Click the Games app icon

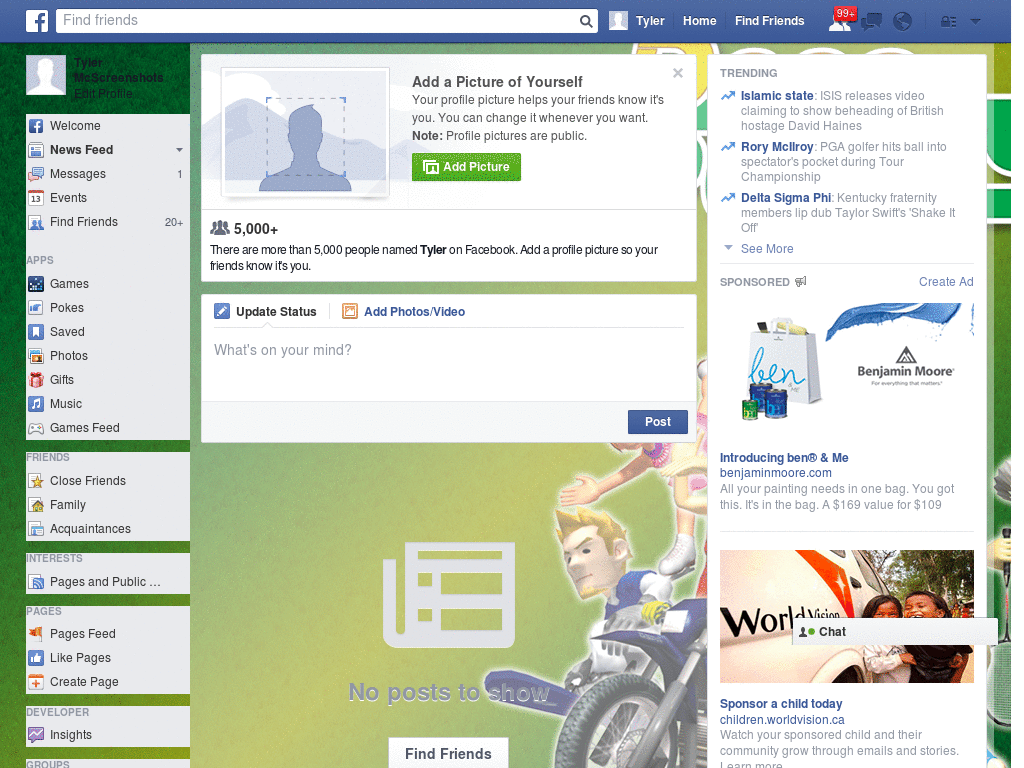[x=36, y=284]
